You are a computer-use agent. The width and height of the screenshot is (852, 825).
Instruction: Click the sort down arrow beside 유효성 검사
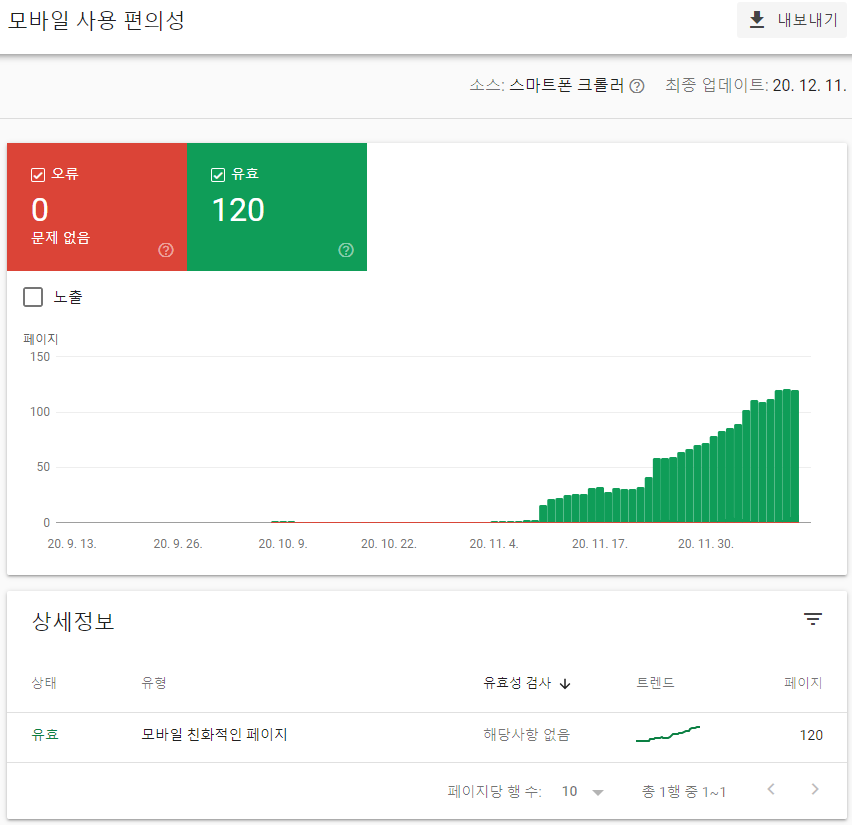click(565, 684)
